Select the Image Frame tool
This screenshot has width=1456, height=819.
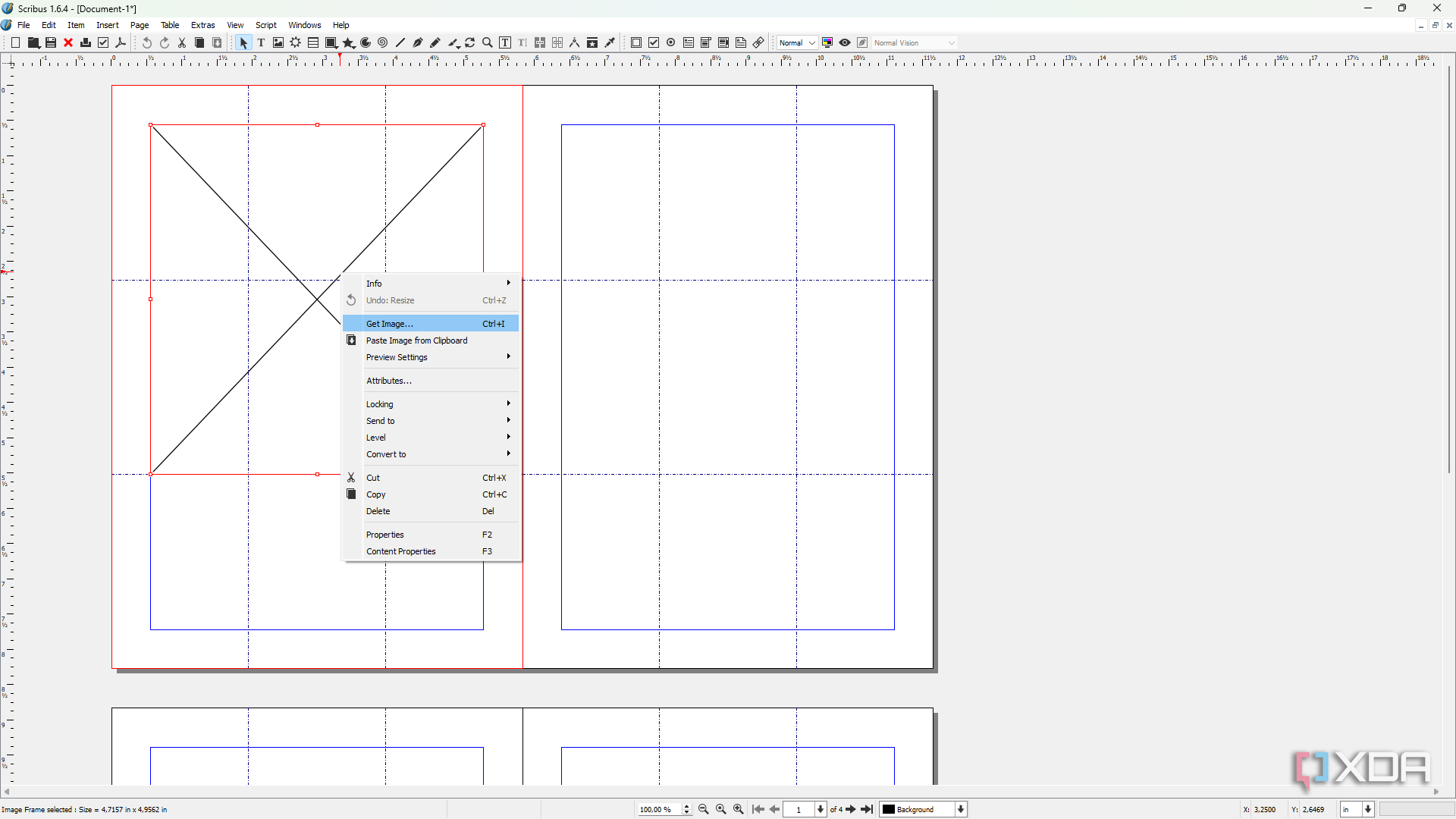278,43
